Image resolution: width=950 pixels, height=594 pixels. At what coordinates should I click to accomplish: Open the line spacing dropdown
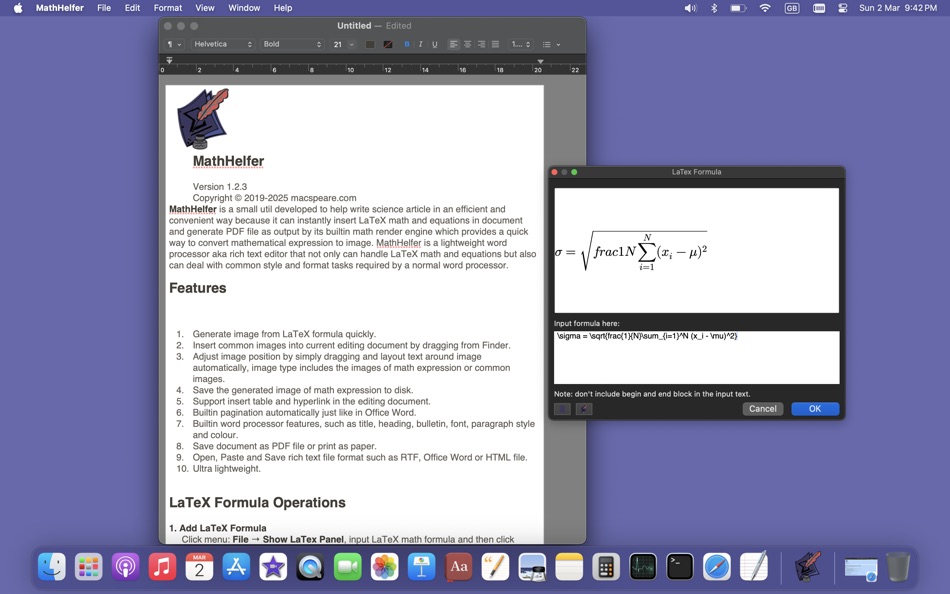(x=520, y=44)
